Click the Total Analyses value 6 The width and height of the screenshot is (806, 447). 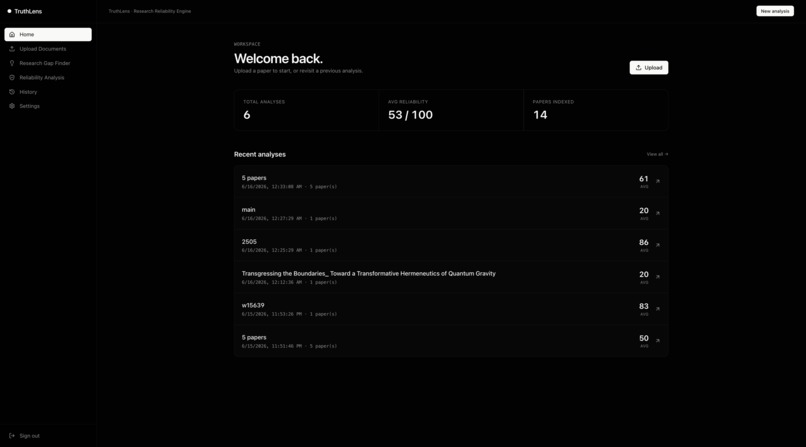pos(247,115)
